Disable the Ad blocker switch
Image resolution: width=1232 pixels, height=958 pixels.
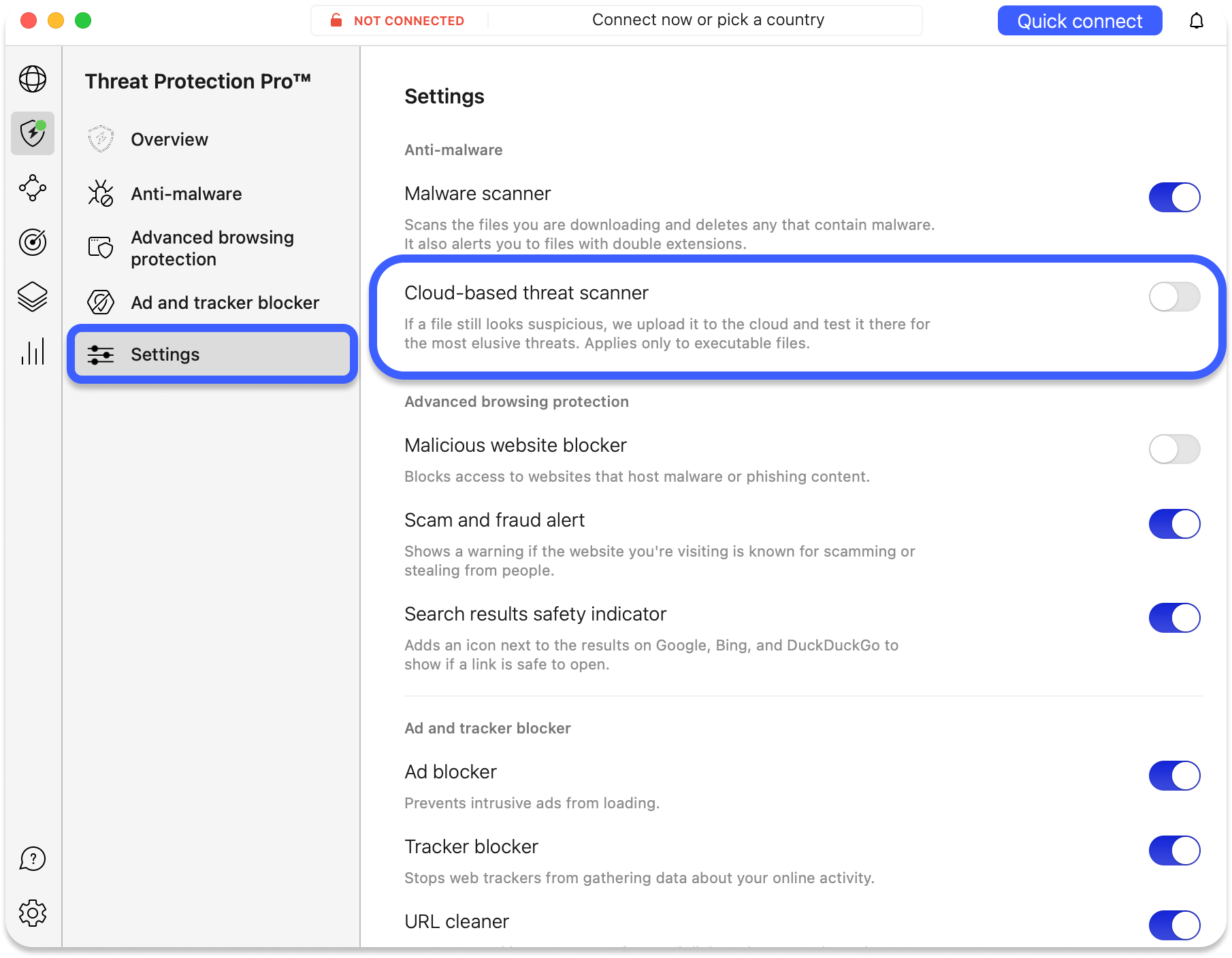(x=1174, y=776)
